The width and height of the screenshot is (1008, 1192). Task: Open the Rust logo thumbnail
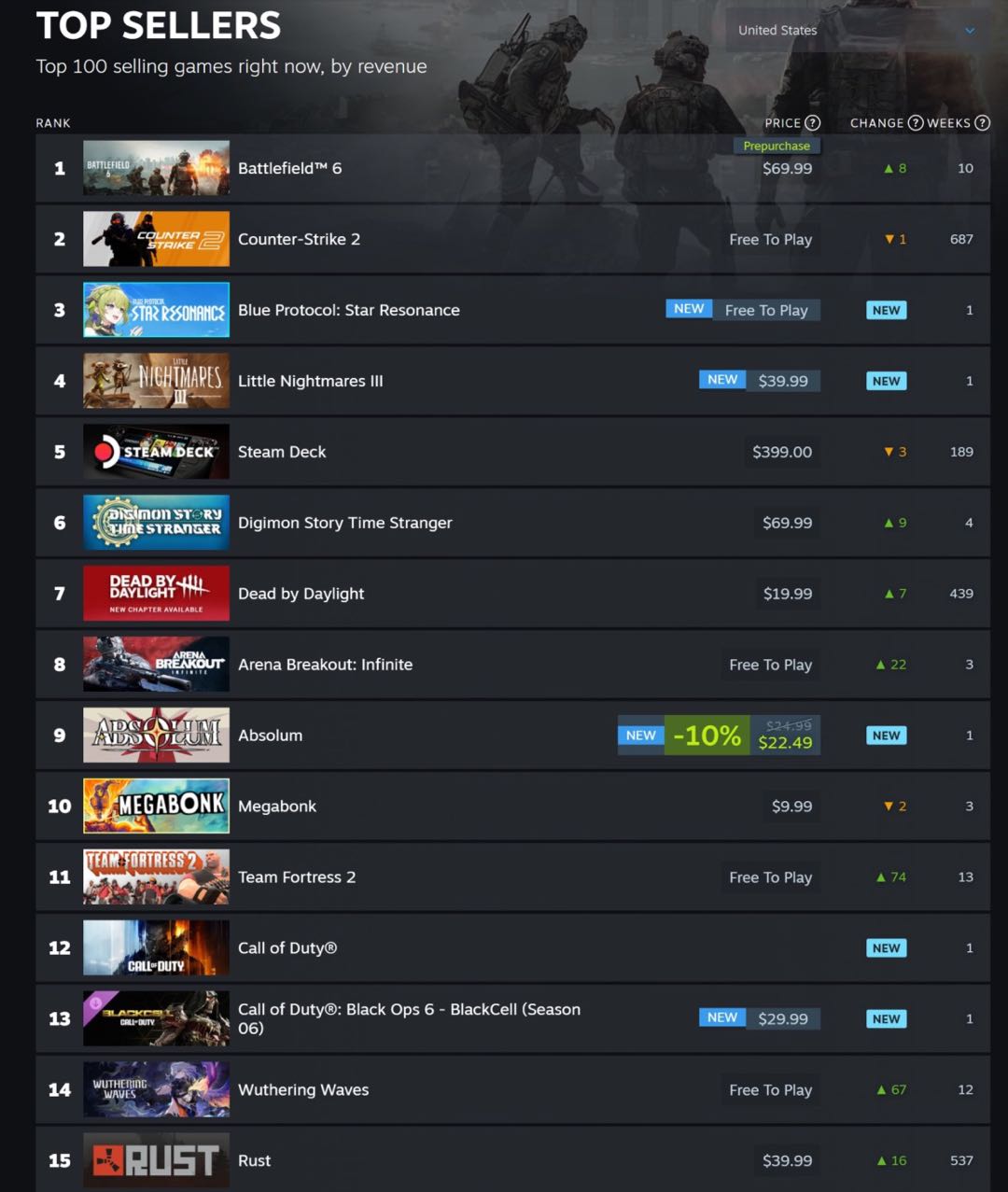click(x=156, y=1160)
